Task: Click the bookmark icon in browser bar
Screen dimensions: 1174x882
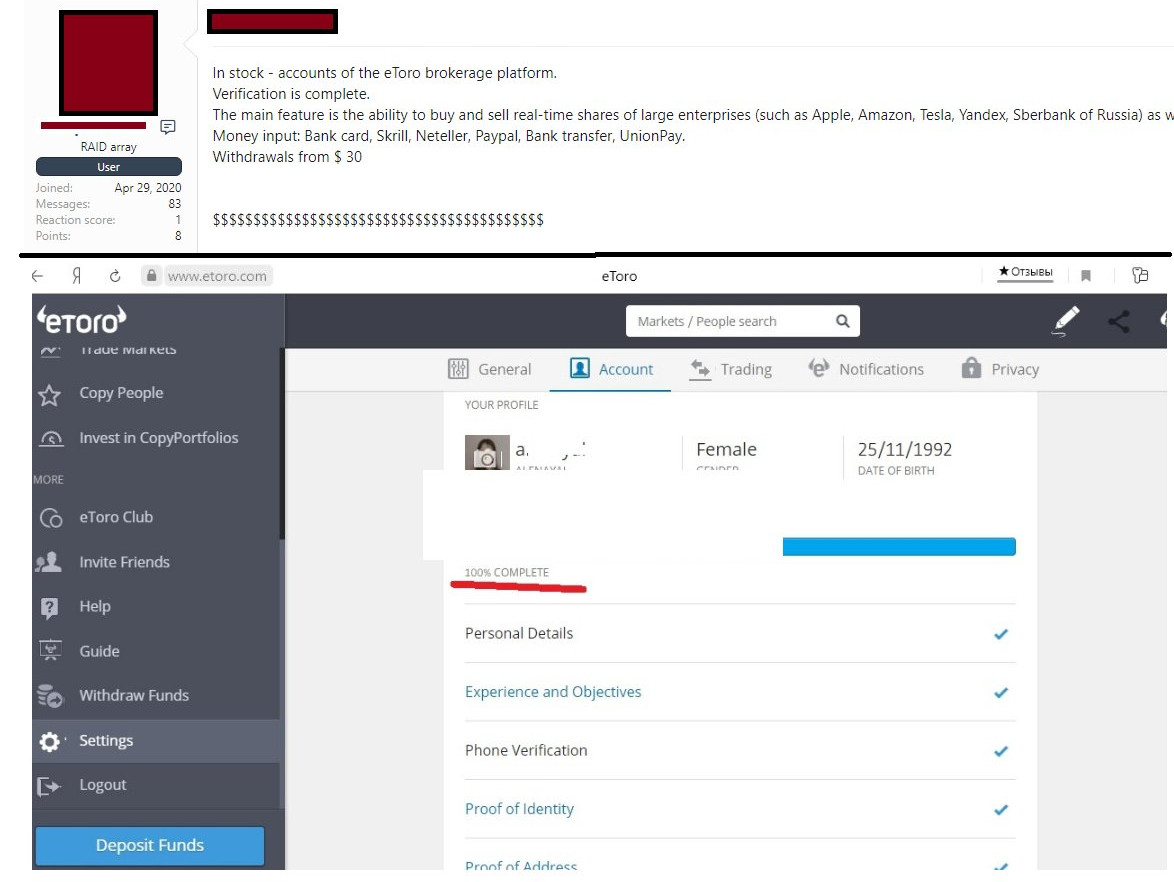Action: point(1086,276)
